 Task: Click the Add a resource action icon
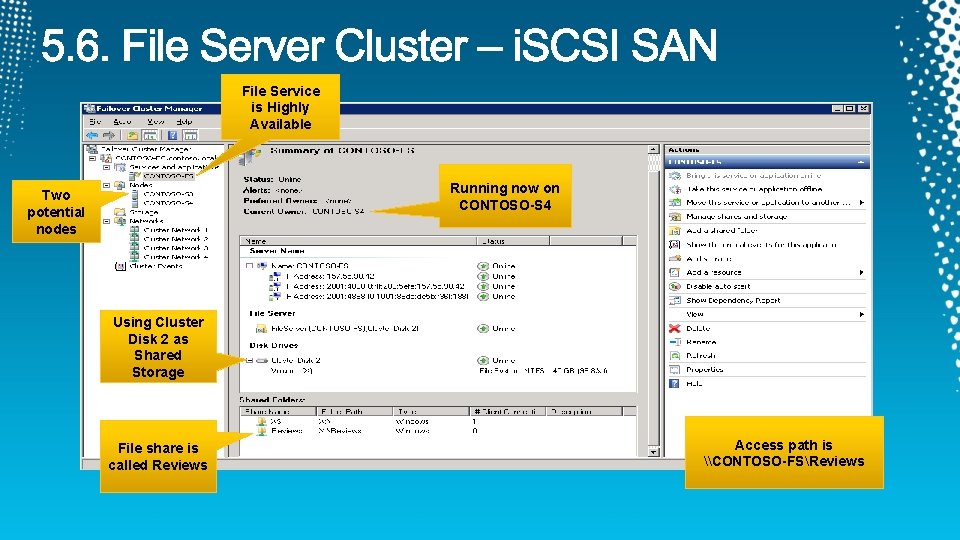click(675, 272)
